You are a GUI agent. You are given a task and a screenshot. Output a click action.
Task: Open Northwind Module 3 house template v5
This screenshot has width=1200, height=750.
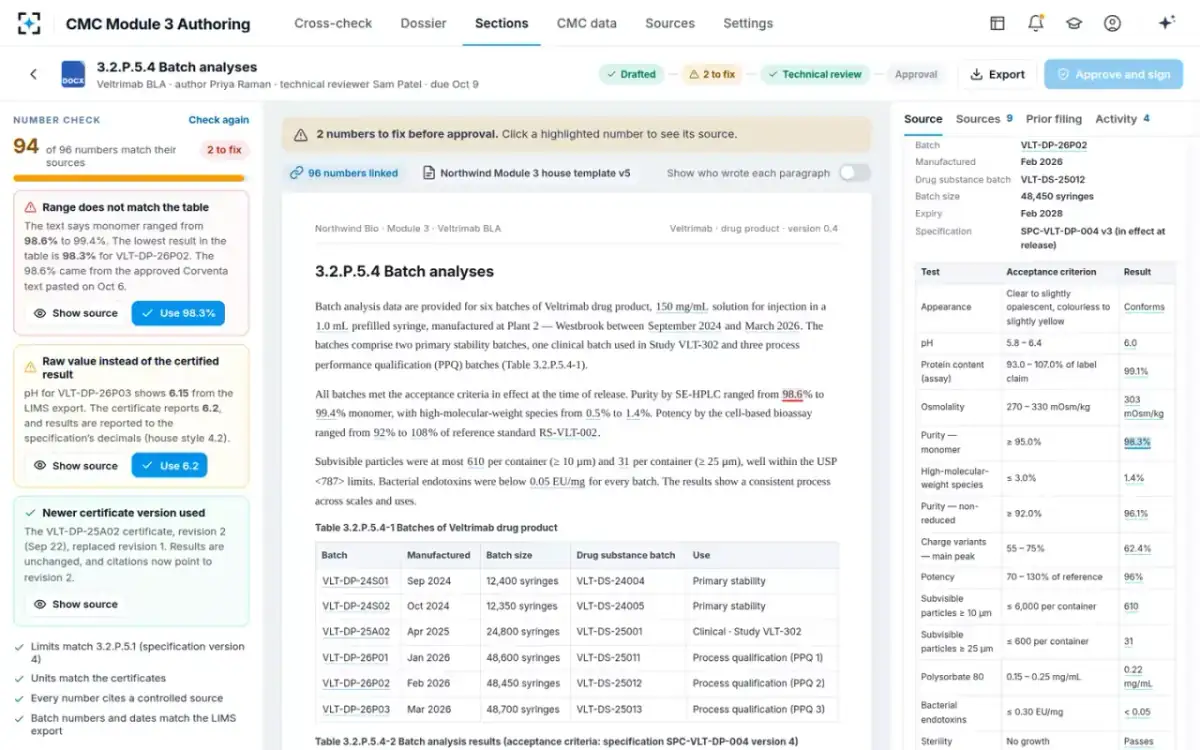click(526, 173)
